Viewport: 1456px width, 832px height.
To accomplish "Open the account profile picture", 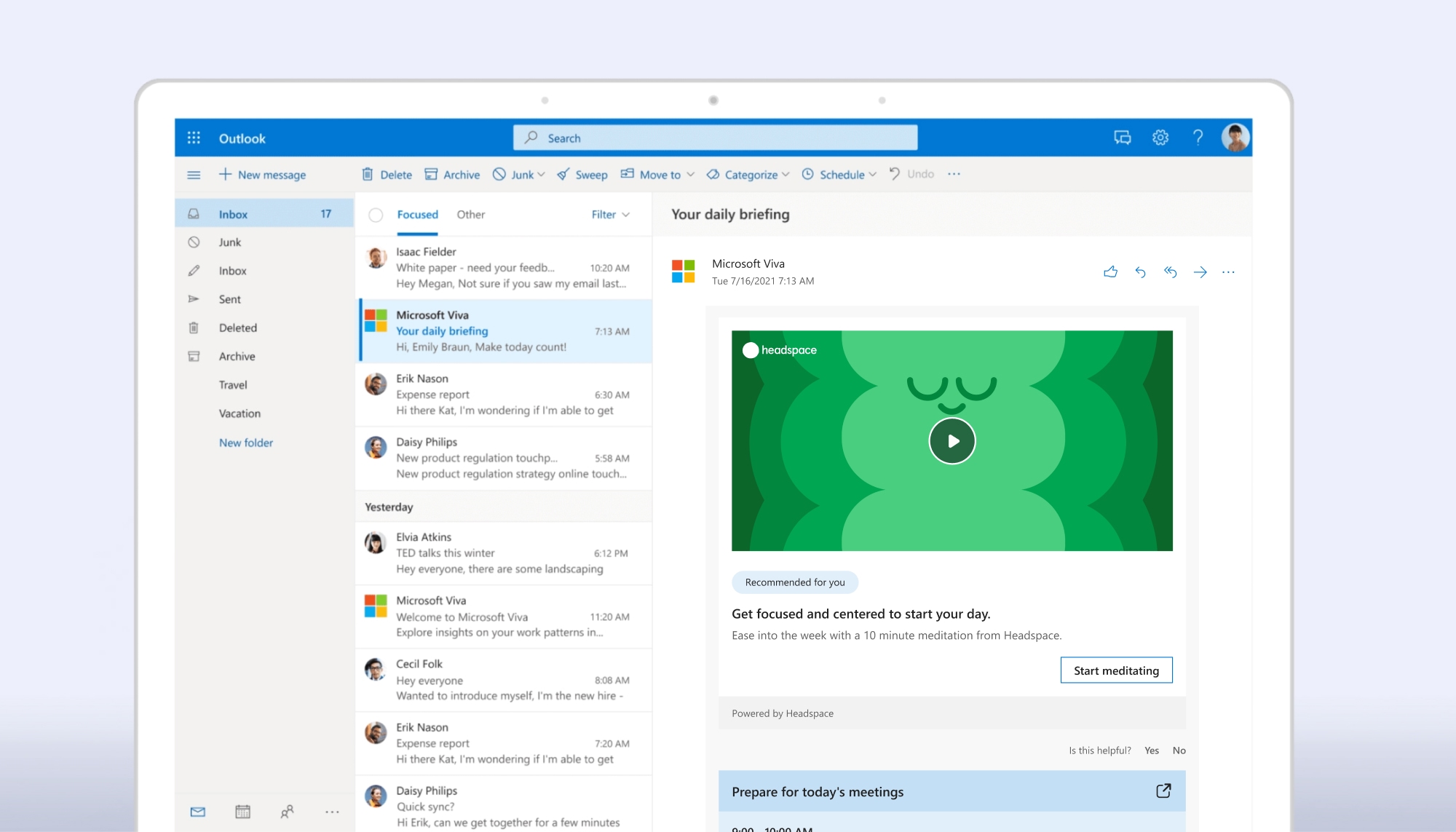I will [1235, 138].
